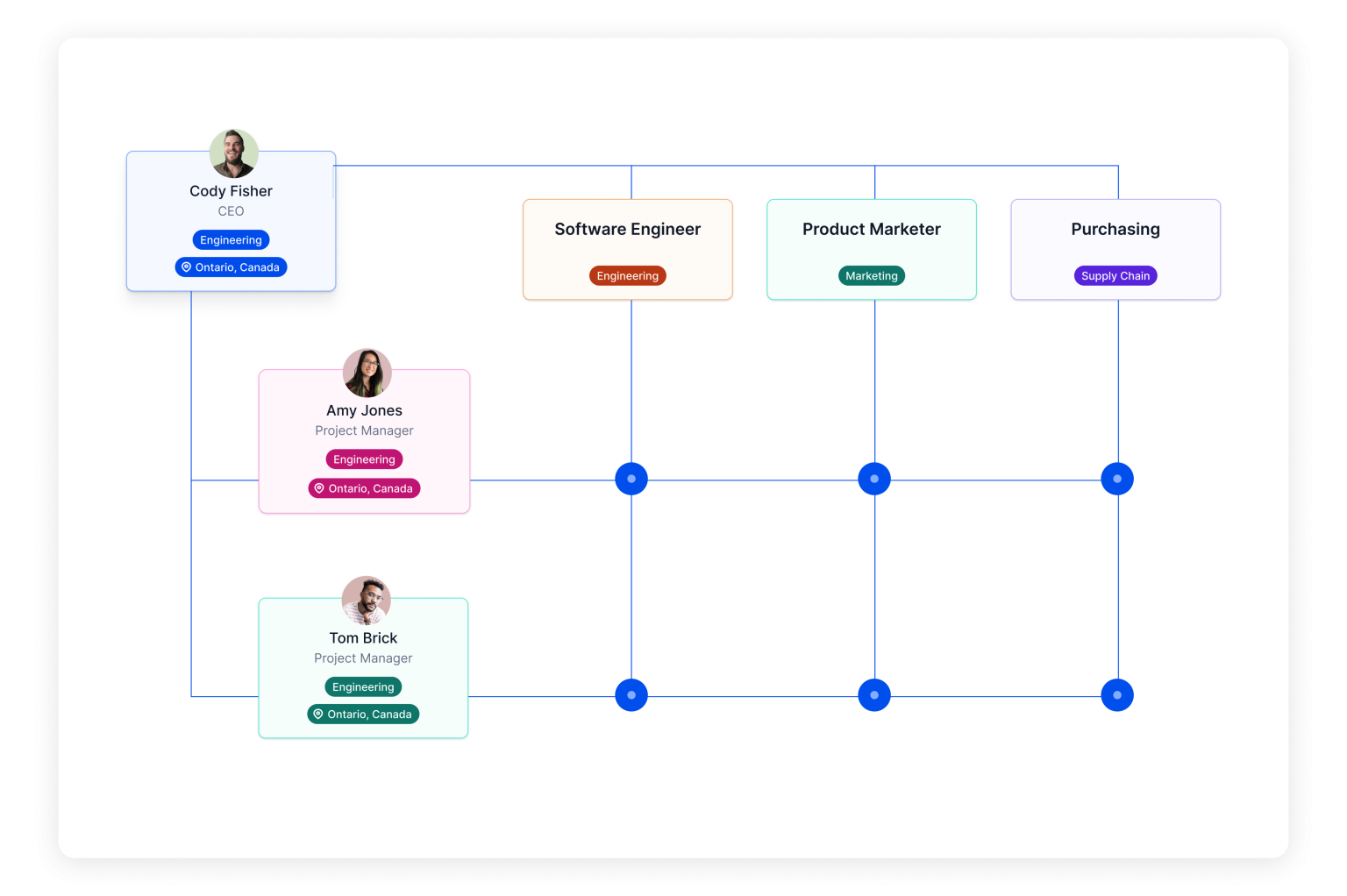Select the pink Engineering tag under Amy Jones

[x=364, y=459]
